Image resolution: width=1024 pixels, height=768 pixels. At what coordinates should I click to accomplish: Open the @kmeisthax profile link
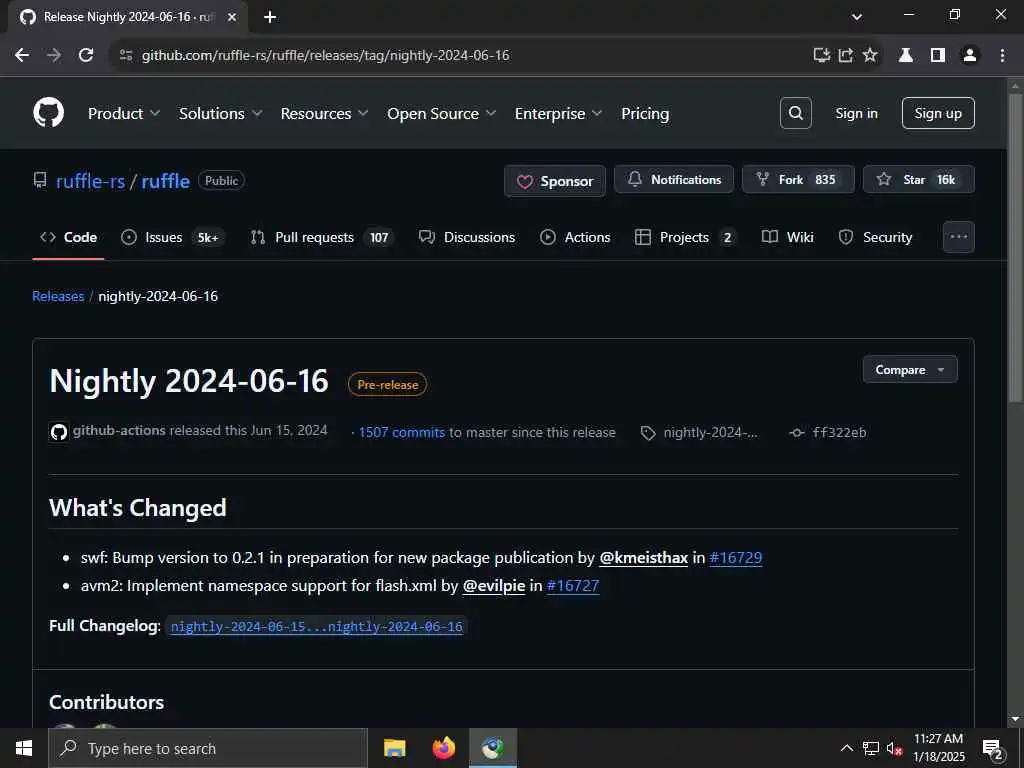[643, 558]
